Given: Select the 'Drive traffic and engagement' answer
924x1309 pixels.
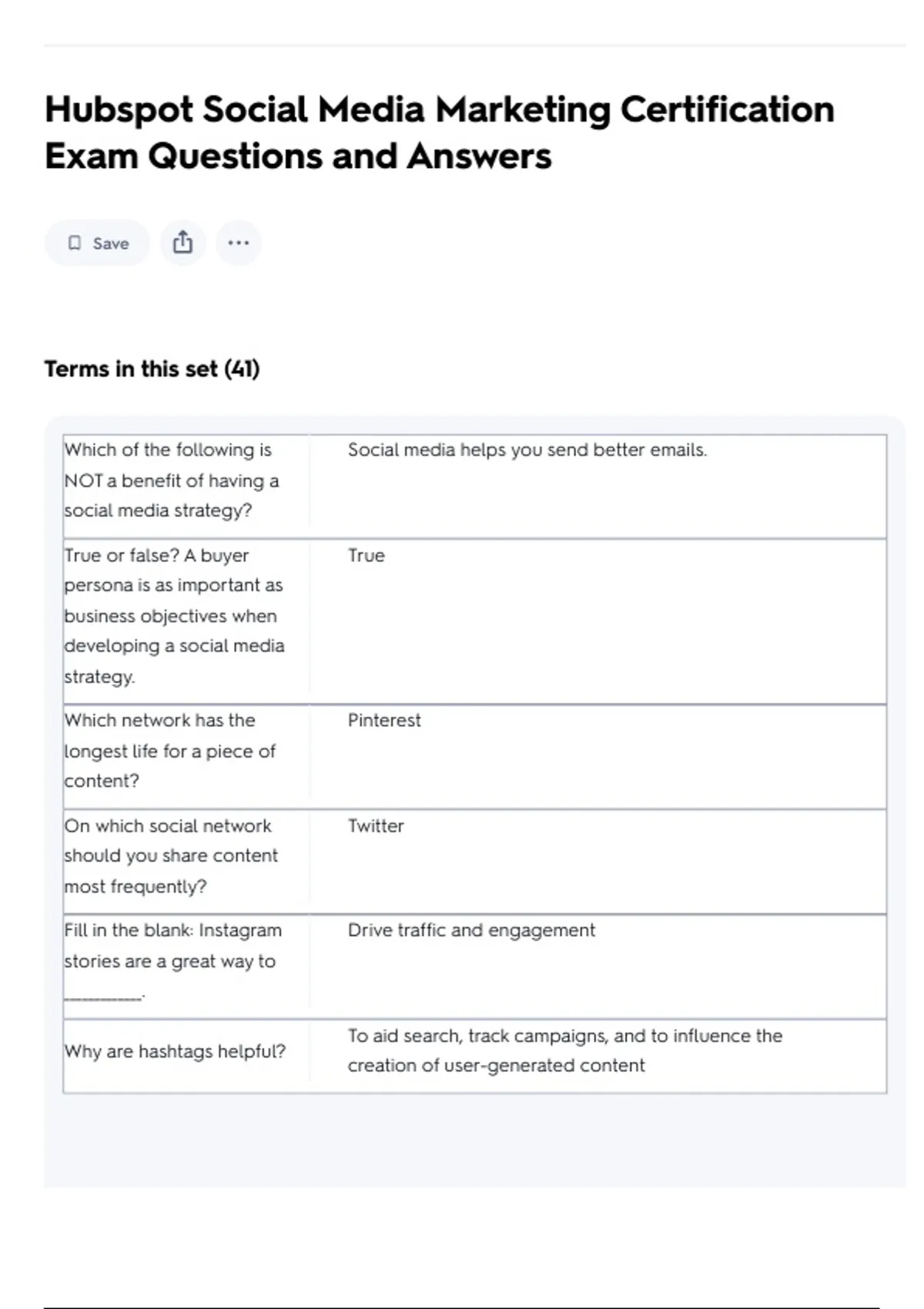Looking at the screenshot, I should point(471,931).
